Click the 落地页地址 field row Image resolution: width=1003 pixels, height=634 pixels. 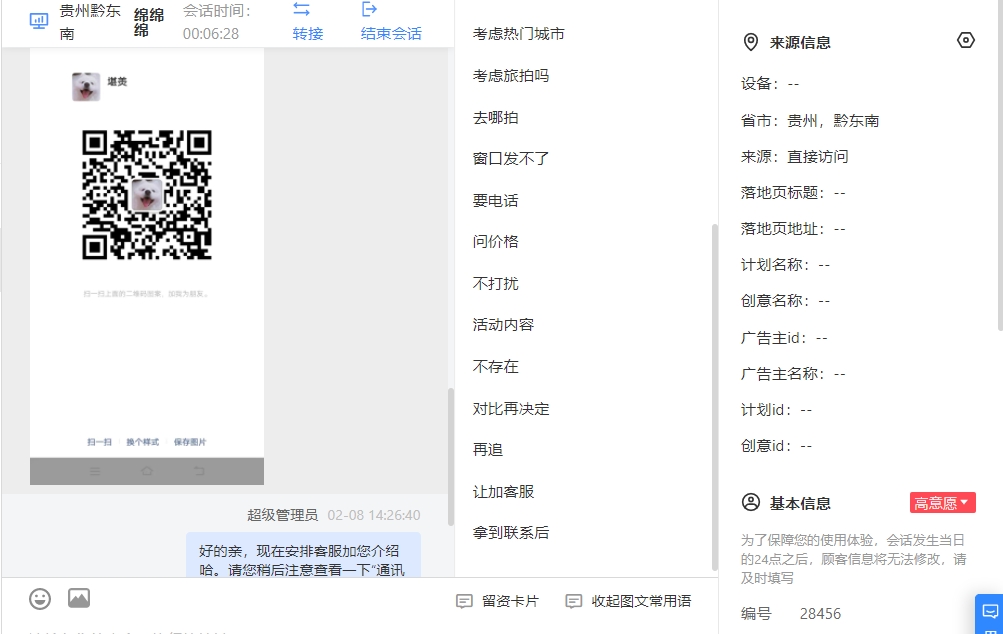point(793,228)
